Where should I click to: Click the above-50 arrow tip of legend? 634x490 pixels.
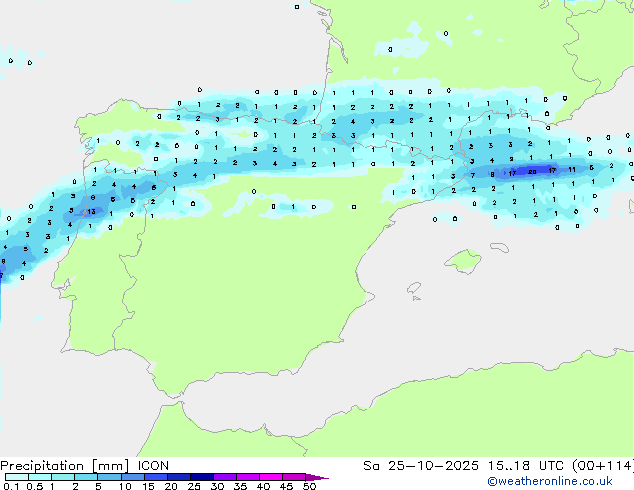(317, 477)
